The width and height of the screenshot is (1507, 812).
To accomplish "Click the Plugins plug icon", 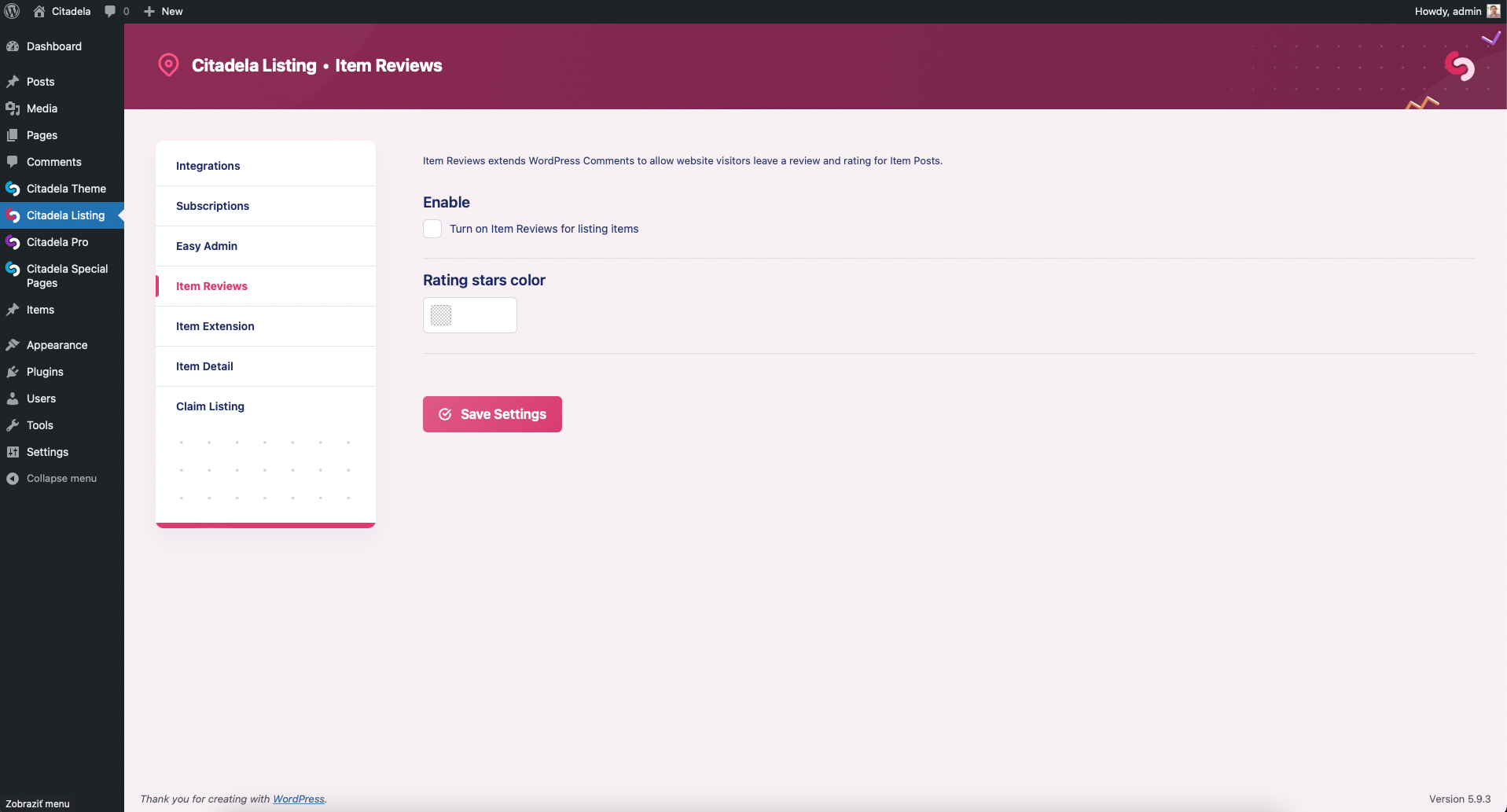I will 13,372.
